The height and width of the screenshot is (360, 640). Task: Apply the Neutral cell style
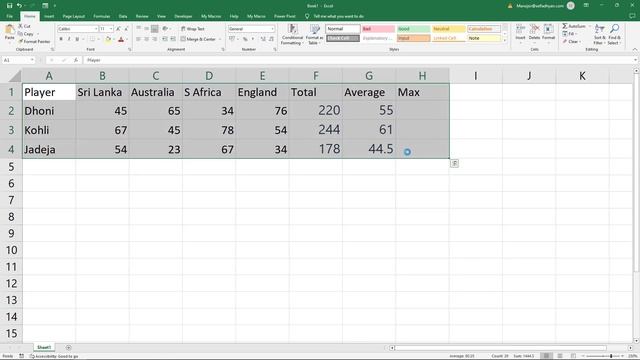click(x=449, y=29)
